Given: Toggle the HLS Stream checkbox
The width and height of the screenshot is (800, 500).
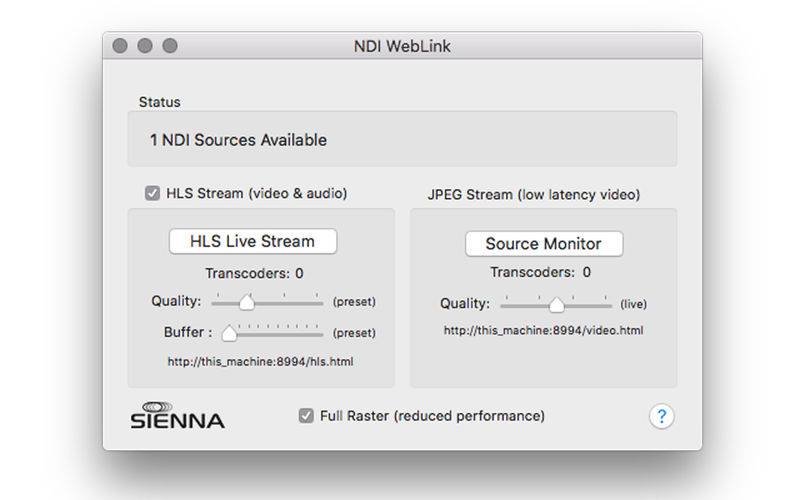Looking at the screenshot, I should click(x=152, y=194).
